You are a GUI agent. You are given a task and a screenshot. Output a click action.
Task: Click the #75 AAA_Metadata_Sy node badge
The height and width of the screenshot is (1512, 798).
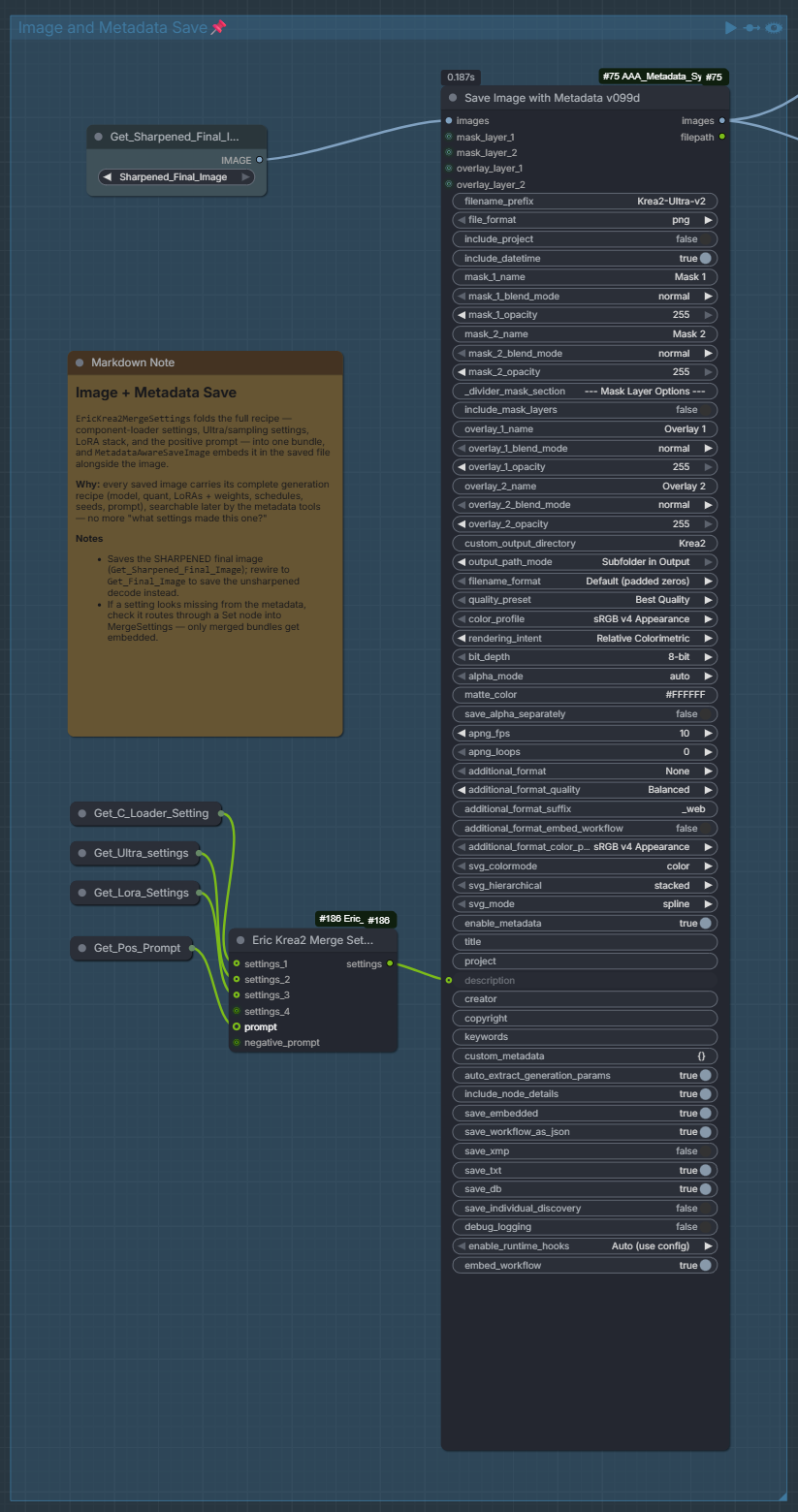click(650, 77)
